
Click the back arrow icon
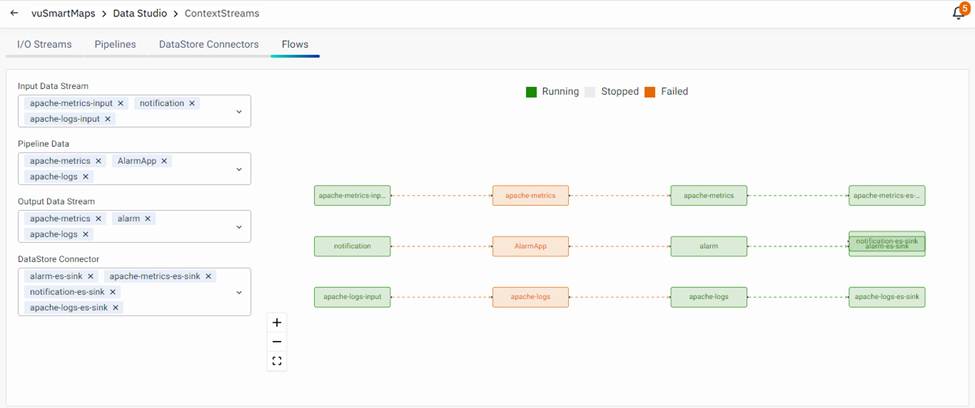click(x=14, y=14)
